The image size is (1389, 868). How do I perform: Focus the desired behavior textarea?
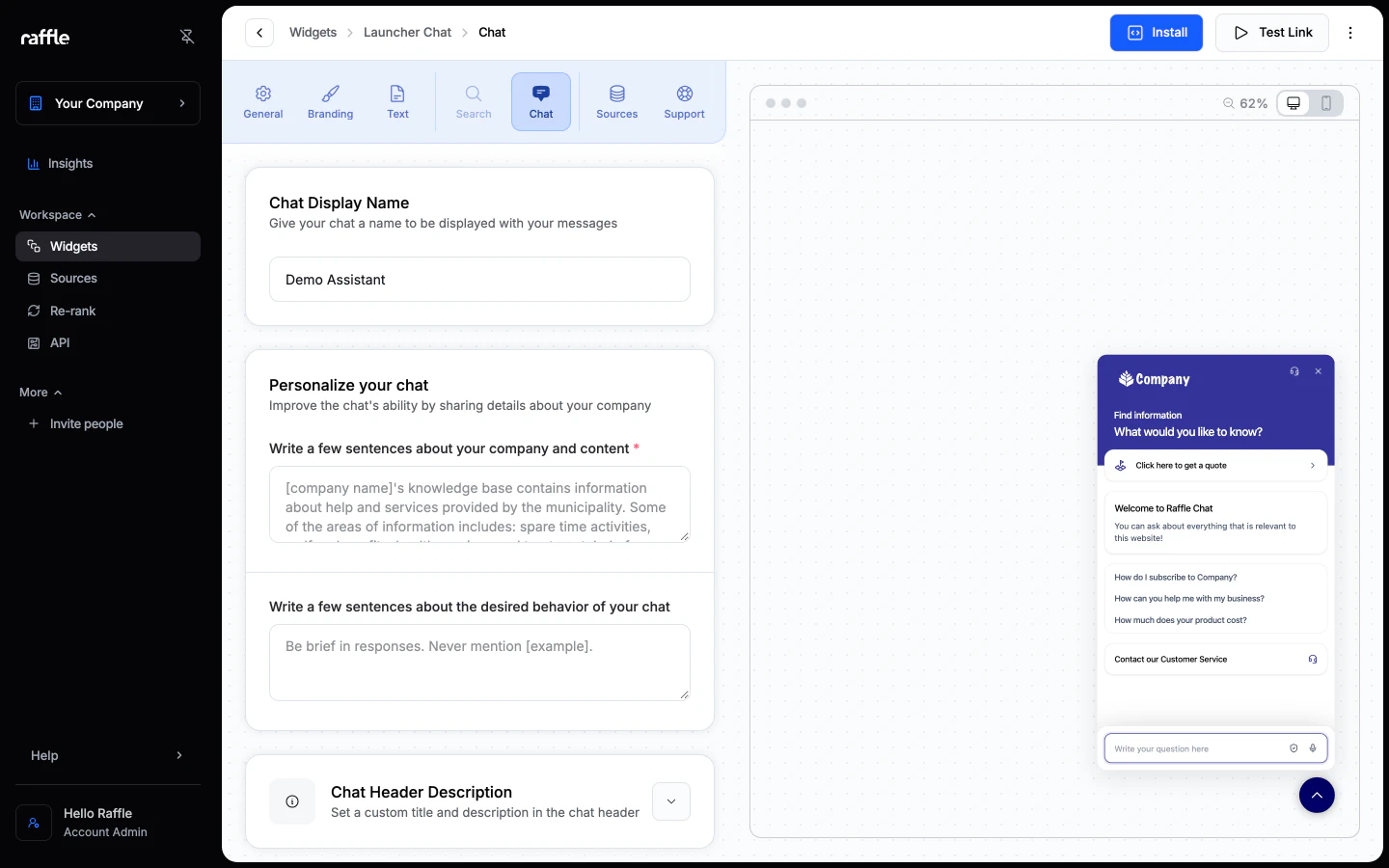tap(479, 663)
